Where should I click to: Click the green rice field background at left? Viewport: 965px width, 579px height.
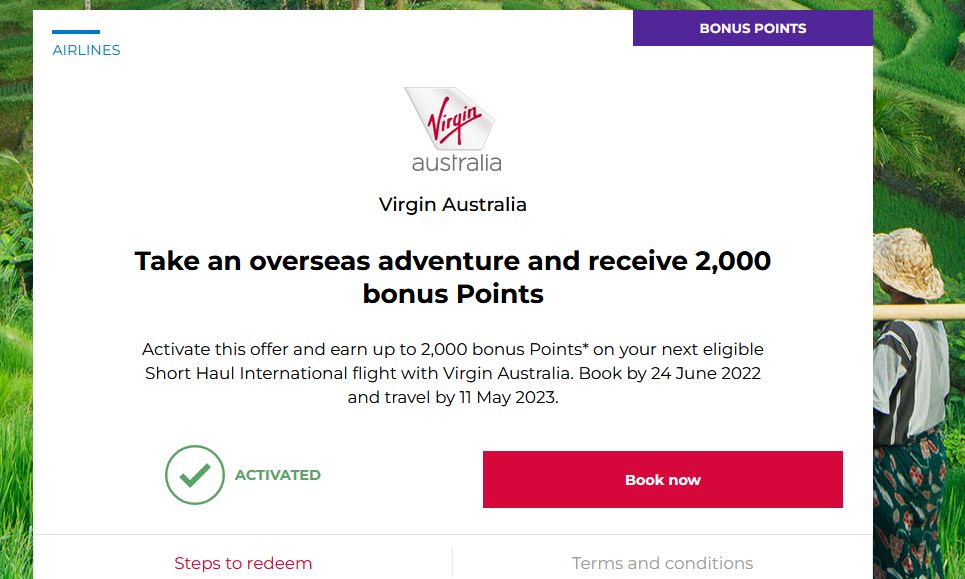point(15,300)
